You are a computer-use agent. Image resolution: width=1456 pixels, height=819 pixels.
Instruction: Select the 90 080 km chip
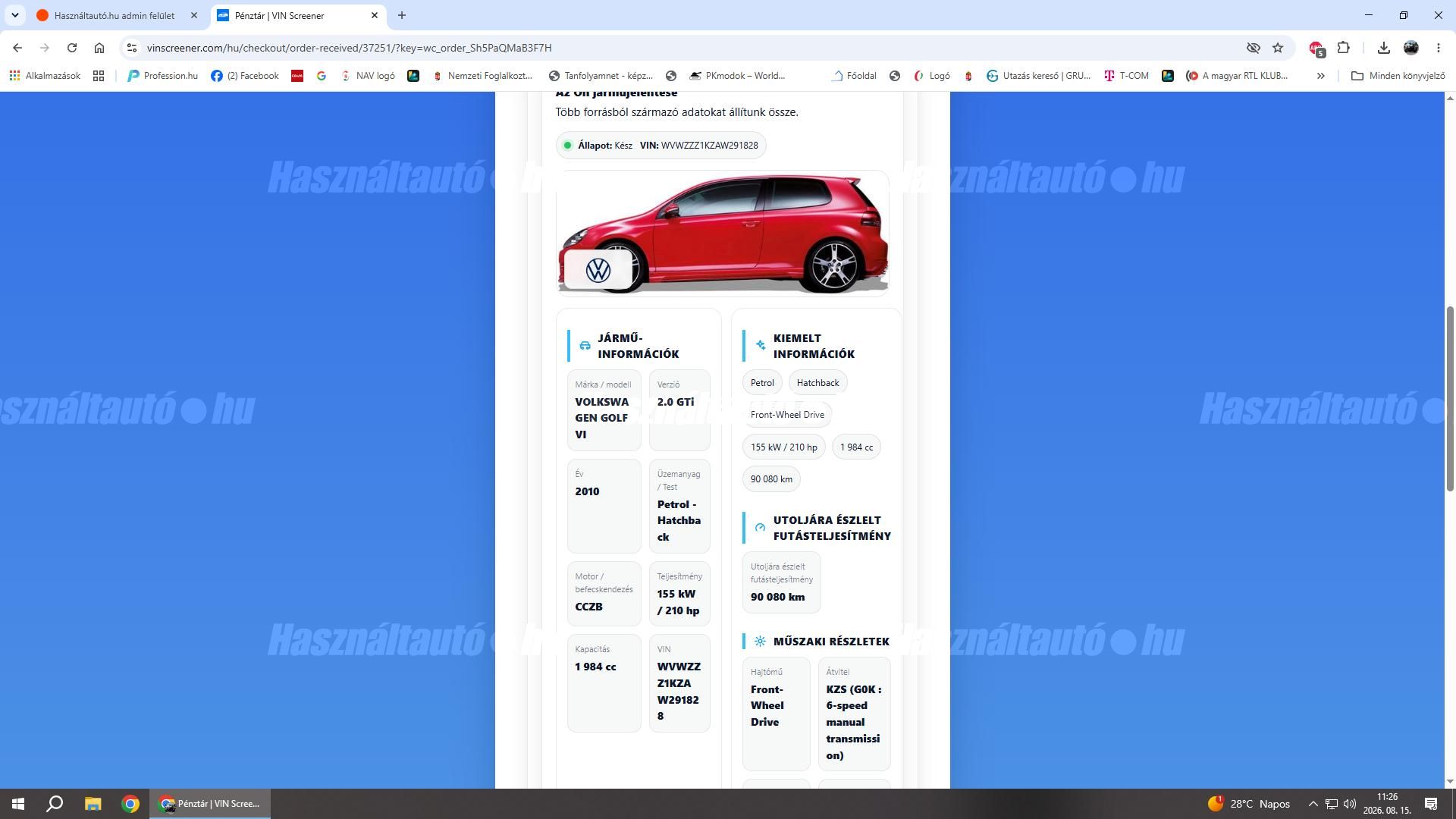tap(771, 479)
